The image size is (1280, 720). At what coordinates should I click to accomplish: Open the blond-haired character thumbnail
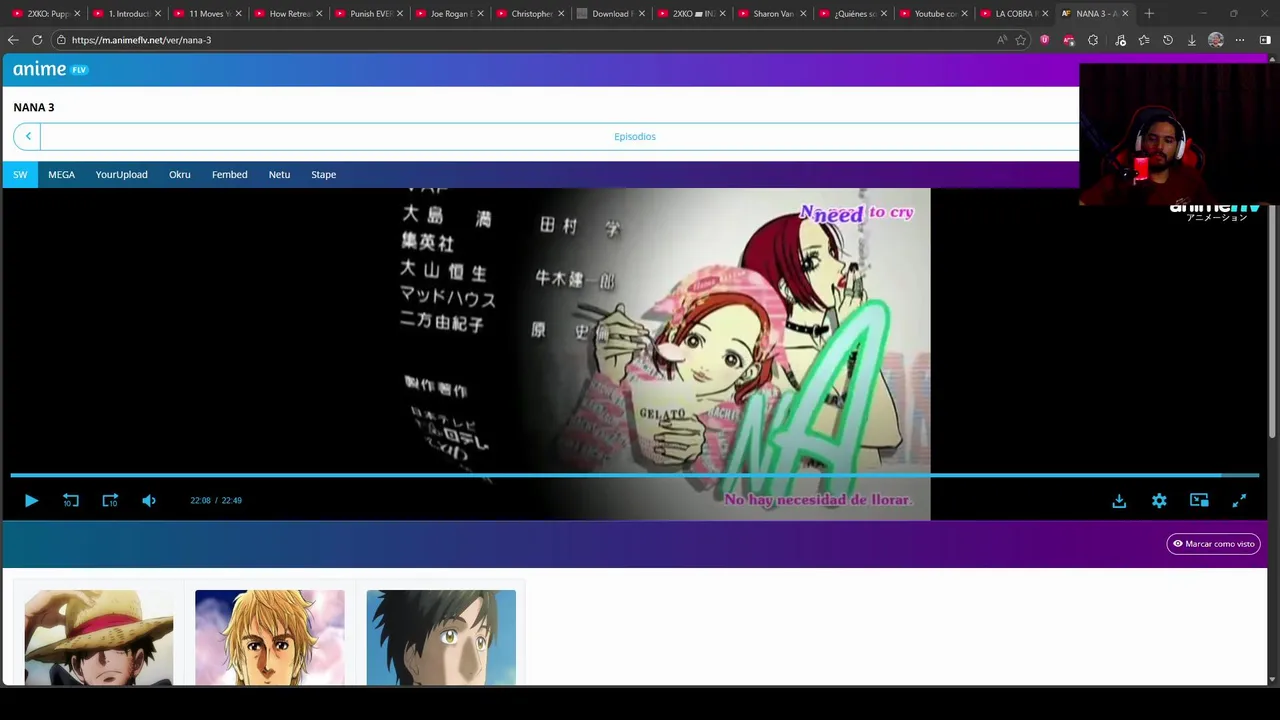270,637
